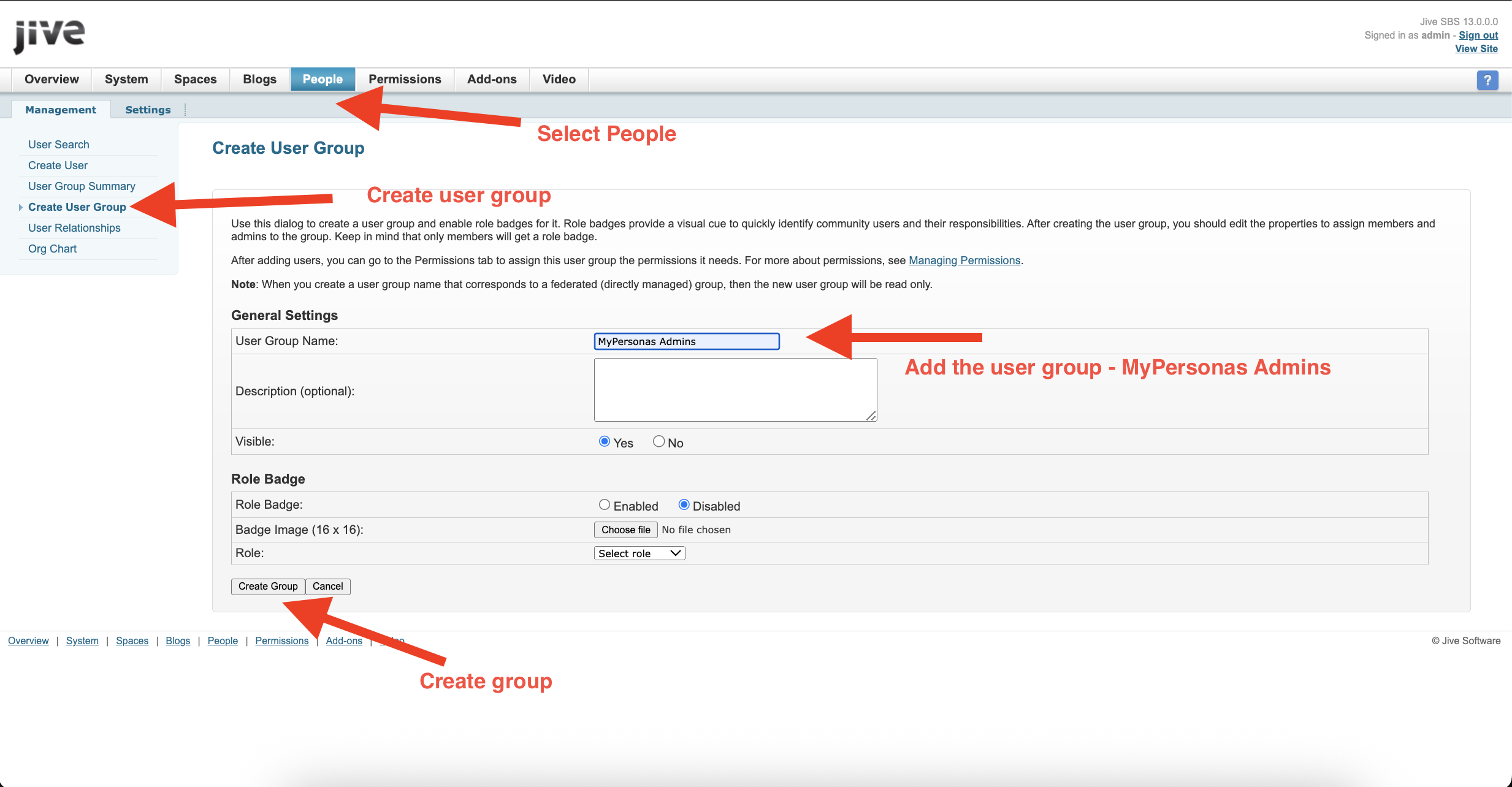Click arrow marker beside Create User Group

[x=21, y=207]
